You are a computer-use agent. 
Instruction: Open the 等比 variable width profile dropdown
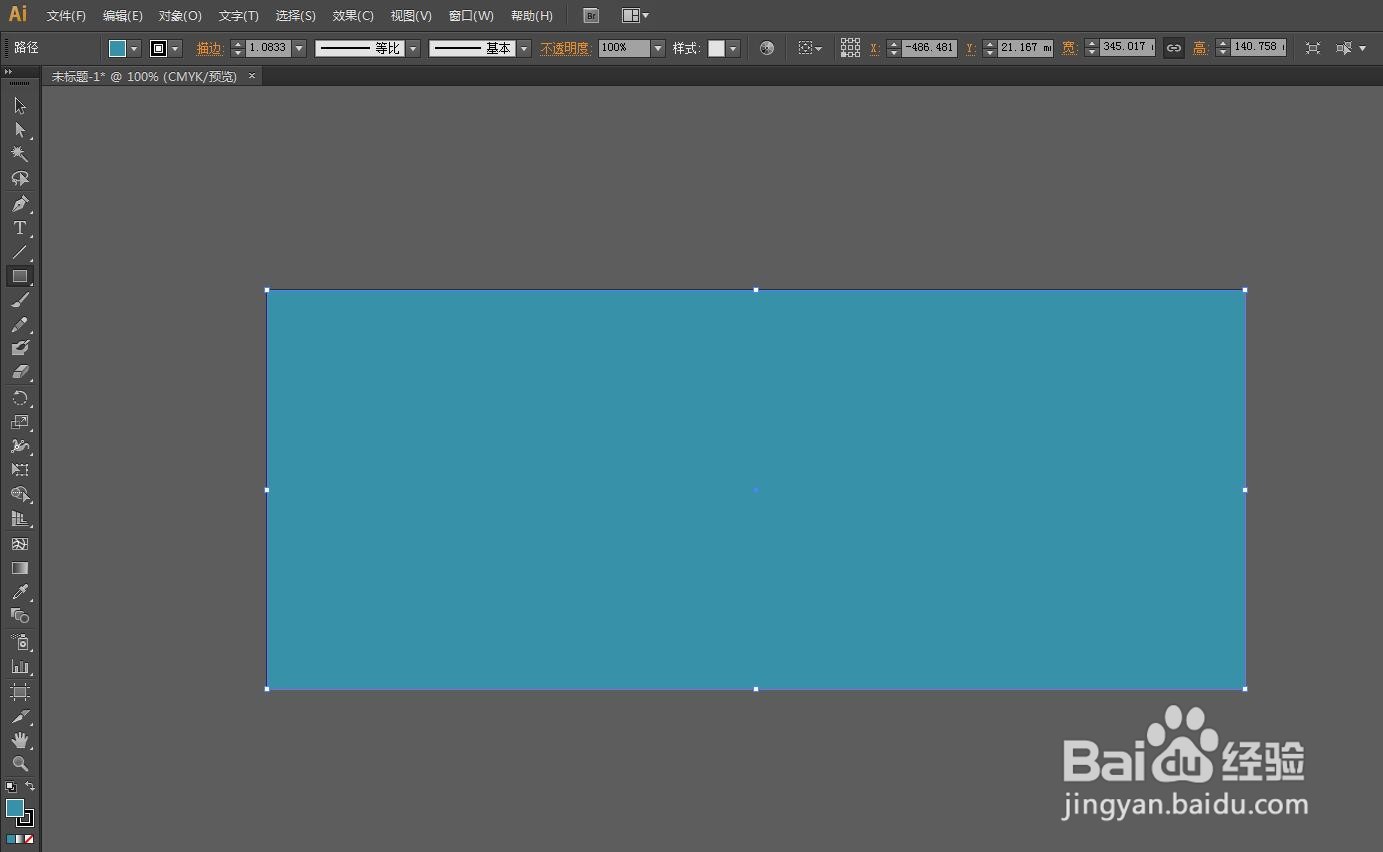(x=413, y=48)
